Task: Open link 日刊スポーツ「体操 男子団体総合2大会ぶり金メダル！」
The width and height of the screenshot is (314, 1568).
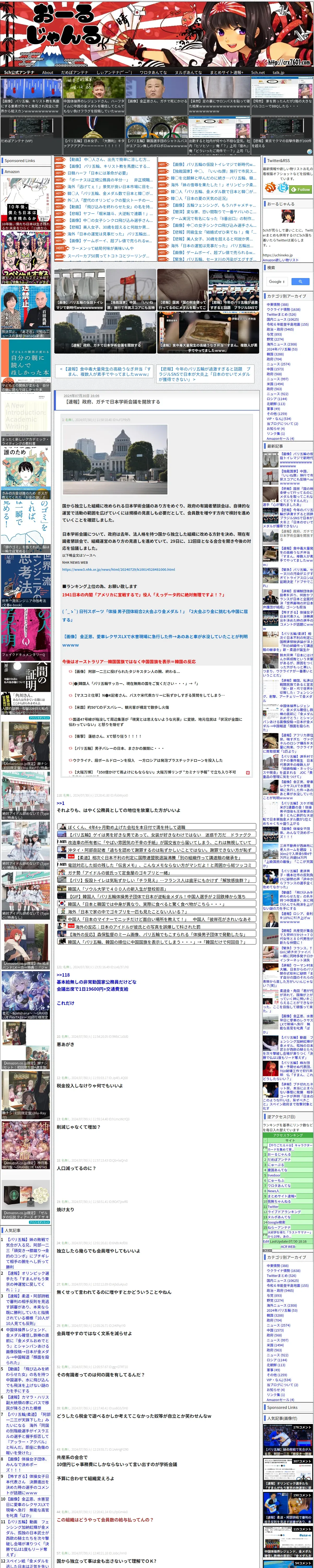Action: pyautogui.click(x=155, y=615)
